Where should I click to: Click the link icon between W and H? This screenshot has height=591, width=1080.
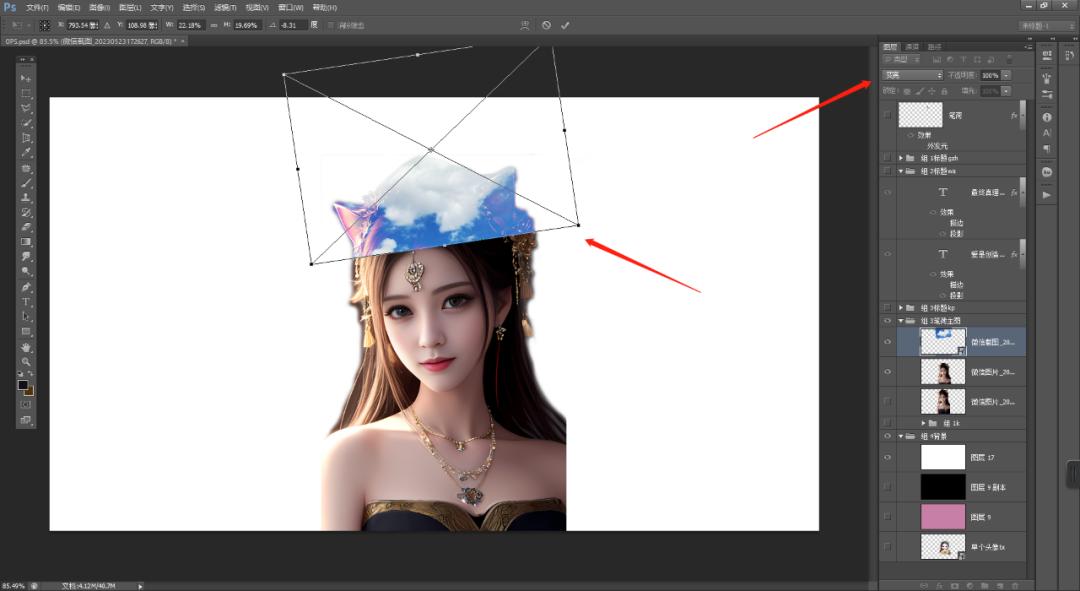pyautogui.click(x=213, y=25)
